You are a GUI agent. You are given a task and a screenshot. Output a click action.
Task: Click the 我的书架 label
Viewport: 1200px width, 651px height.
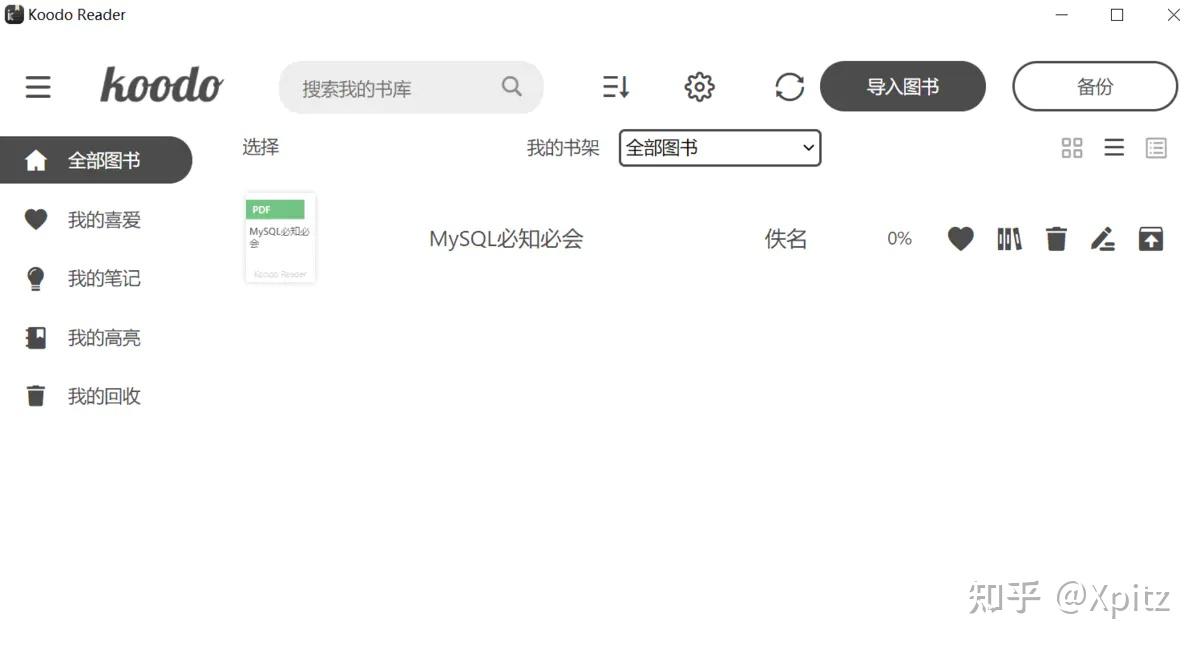click(563, 148)
